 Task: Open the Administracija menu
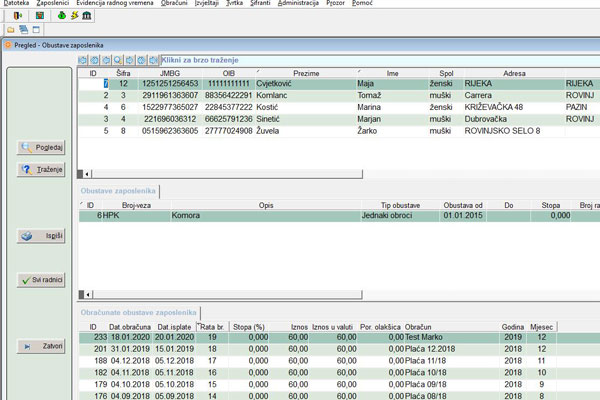[x=299, y=5]
